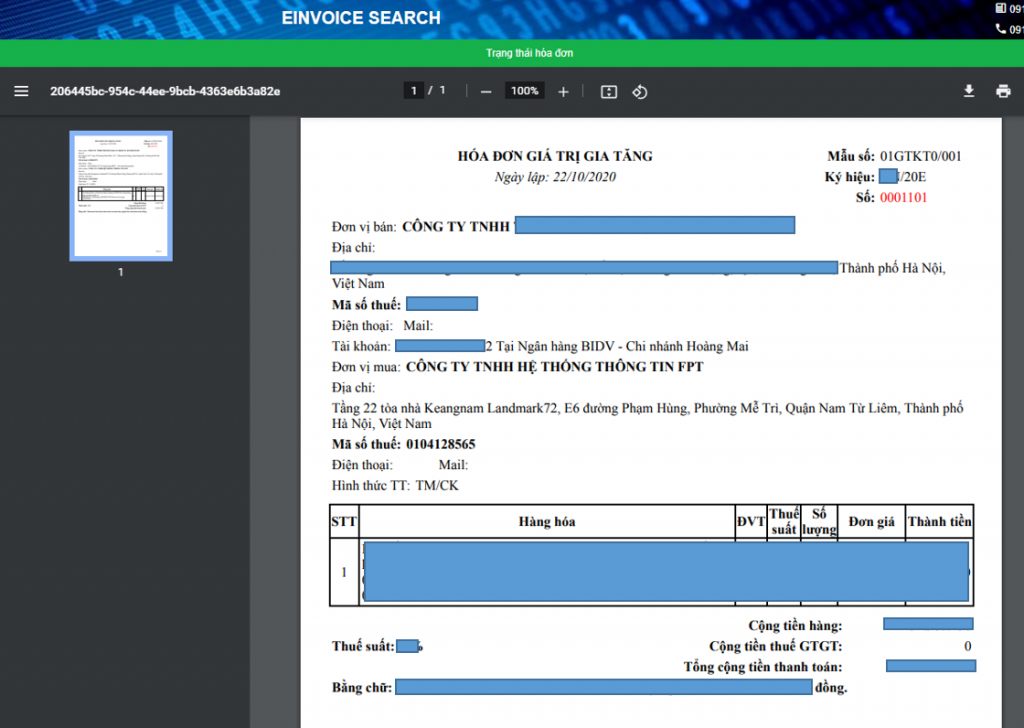Click the invoice number 0001101

903,198
